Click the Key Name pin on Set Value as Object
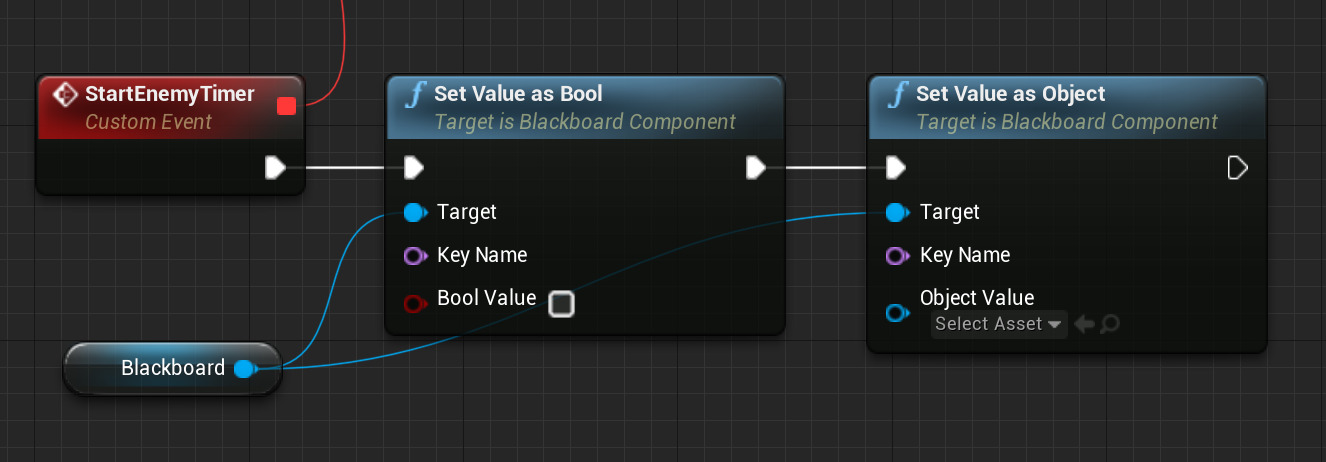Image resolution: width=1326 pixels, height=462 pixels. (x=898, y=256)
